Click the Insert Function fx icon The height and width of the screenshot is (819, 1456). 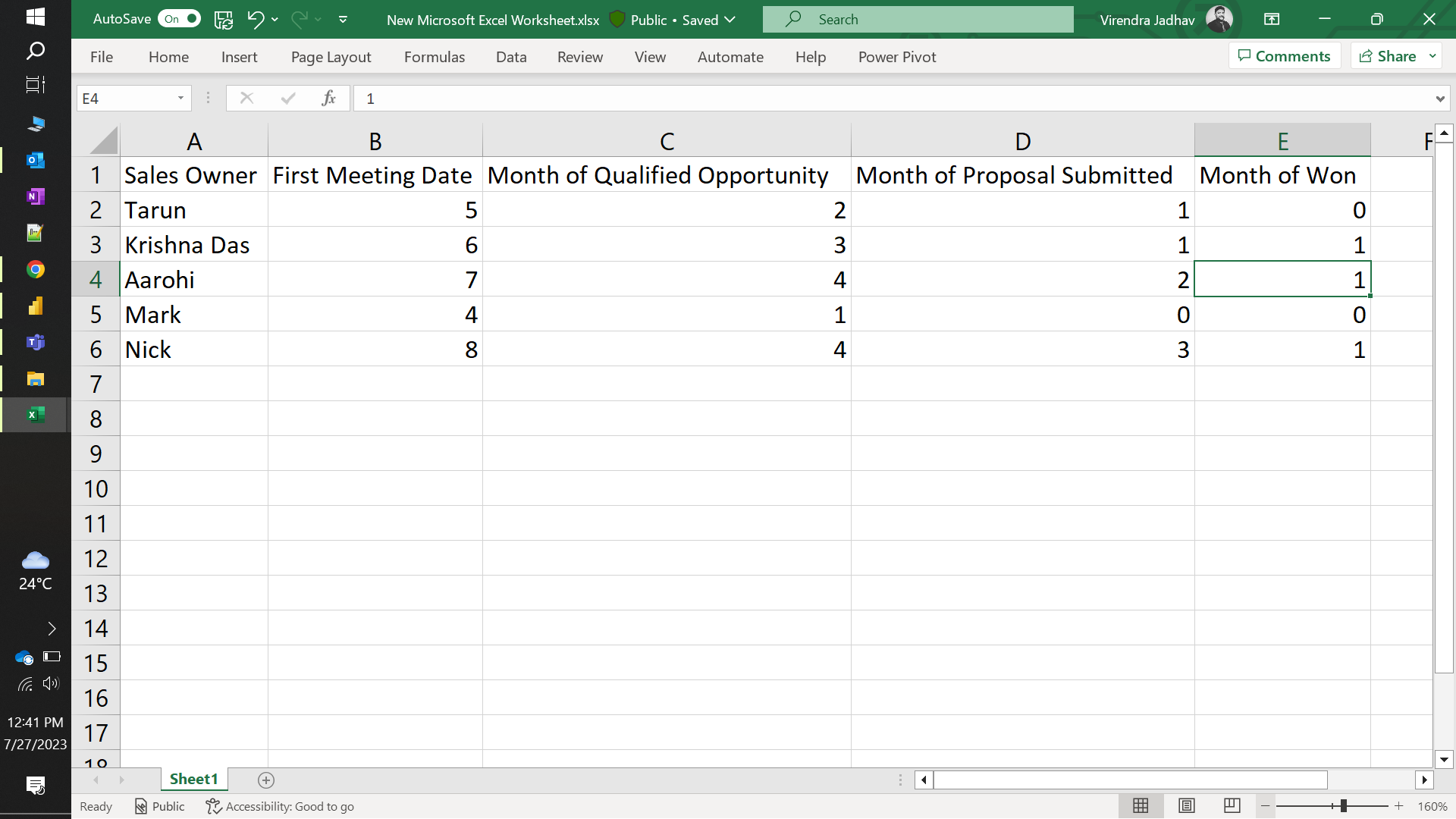328,98
